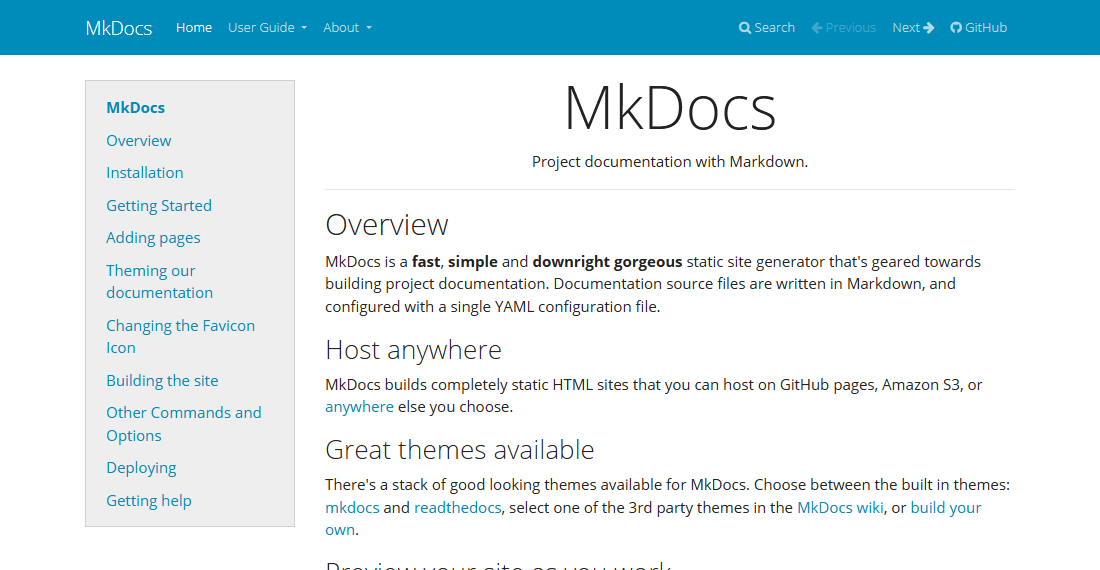Screen dimensions: 1100x570
Task: Jump to Installation section in sidebar
Action: pyautogui.click(x=145, y=172)
